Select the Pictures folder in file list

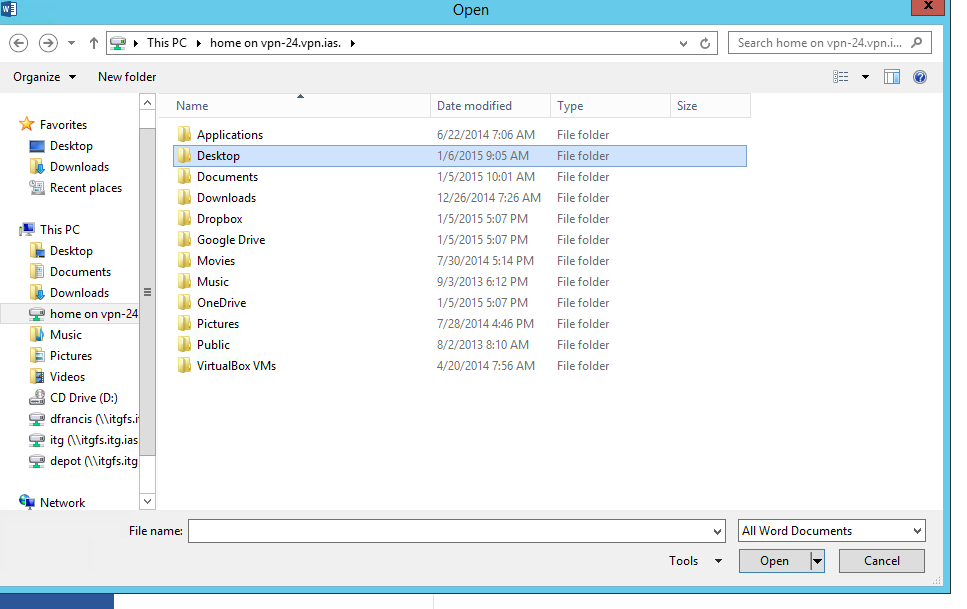[x=460, y=324]
